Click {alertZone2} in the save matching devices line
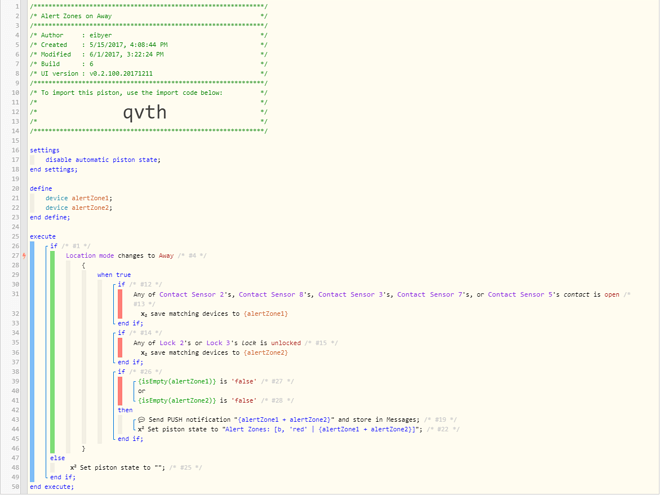664x499 pixels. pos(266,353)
